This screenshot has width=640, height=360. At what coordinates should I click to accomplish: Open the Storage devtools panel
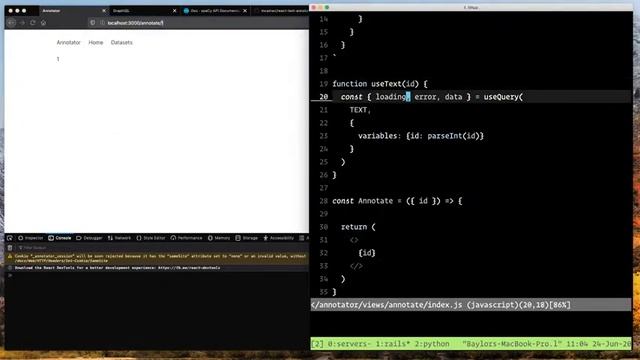(x=247, y=238)
